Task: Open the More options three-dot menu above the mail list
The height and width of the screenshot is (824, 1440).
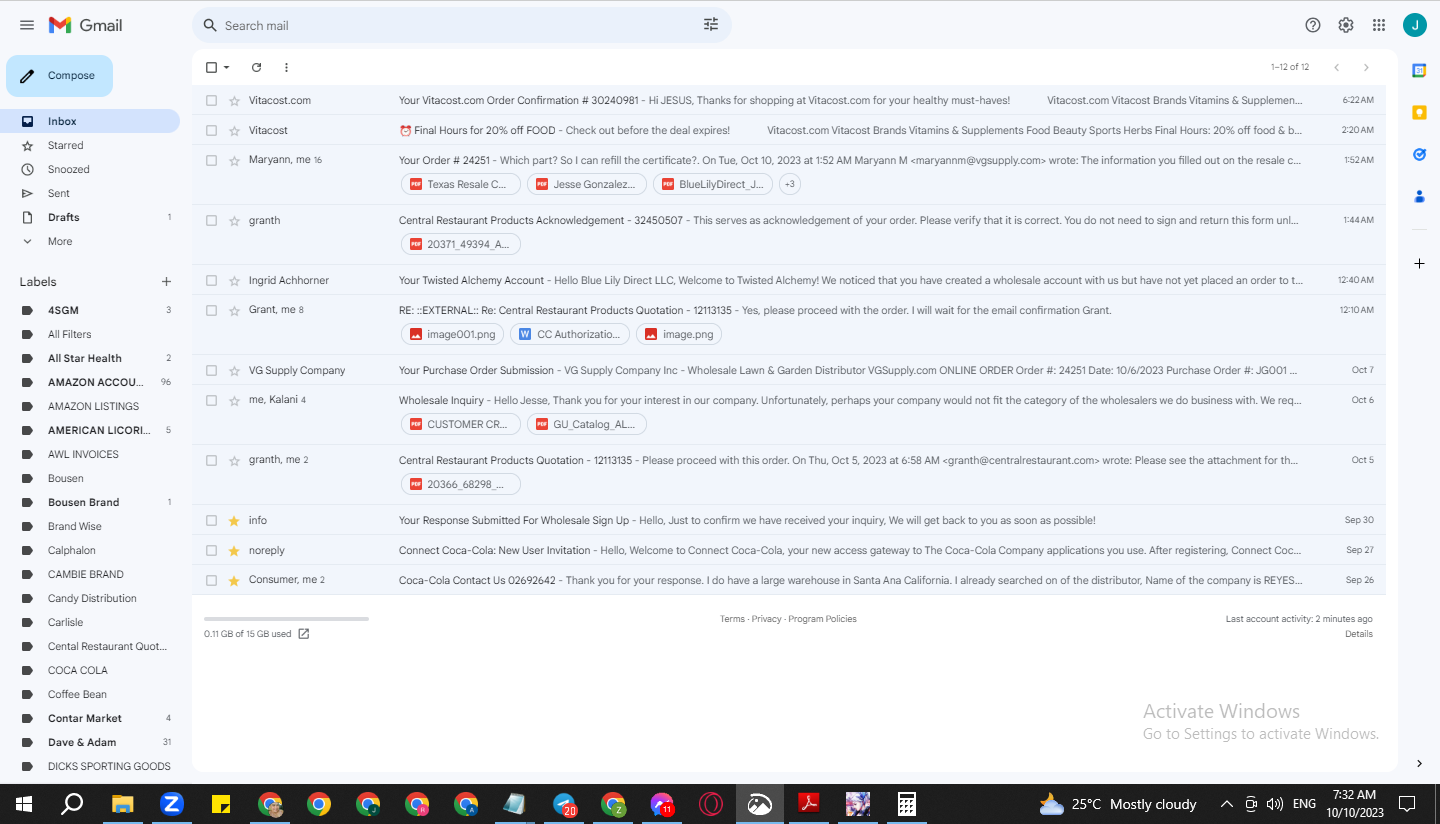Action: [x=286, y=67]
